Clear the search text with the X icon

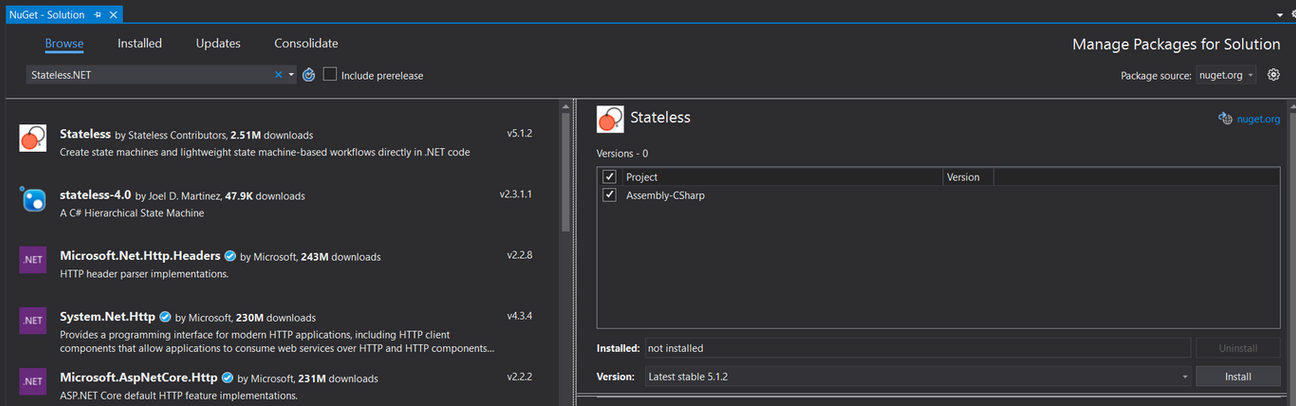[278, 75]
